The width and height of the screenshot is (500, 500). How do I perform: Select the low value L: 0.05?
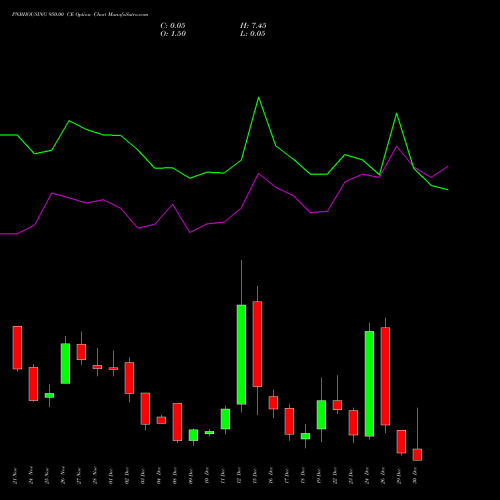(x=253, y=34)
